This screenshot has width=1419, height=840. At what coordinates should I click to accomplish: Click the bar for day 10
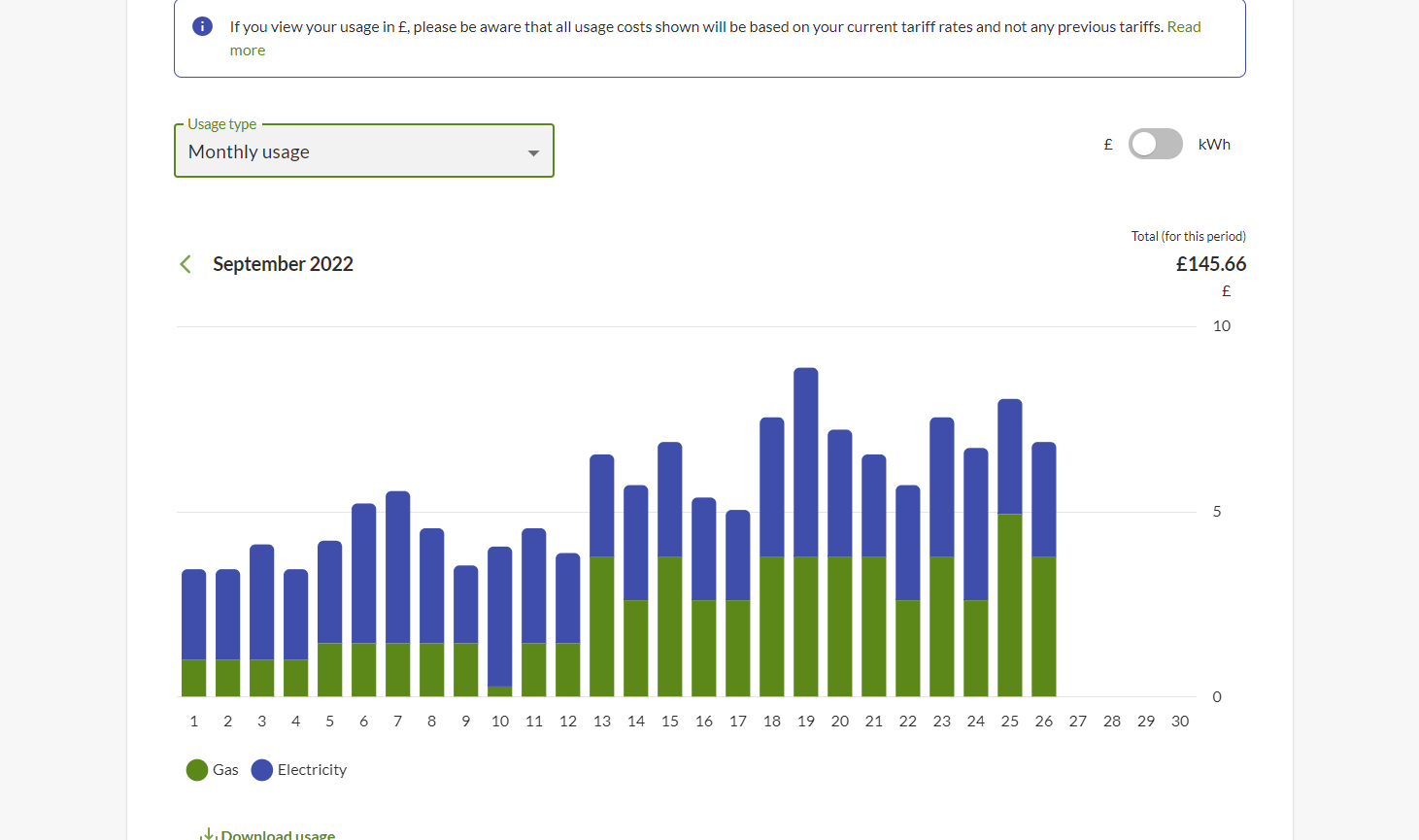[x=499, y=622]
